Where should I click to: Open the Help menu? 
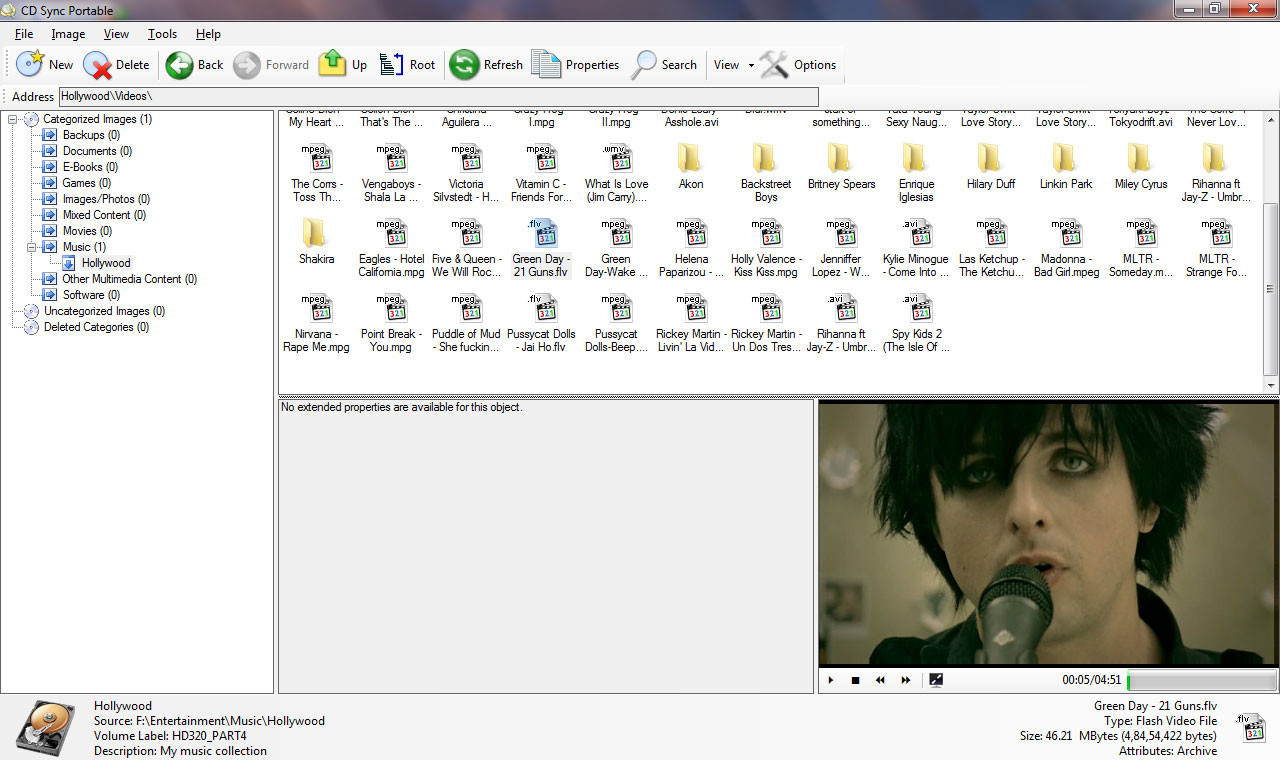[x=208, y=34]
